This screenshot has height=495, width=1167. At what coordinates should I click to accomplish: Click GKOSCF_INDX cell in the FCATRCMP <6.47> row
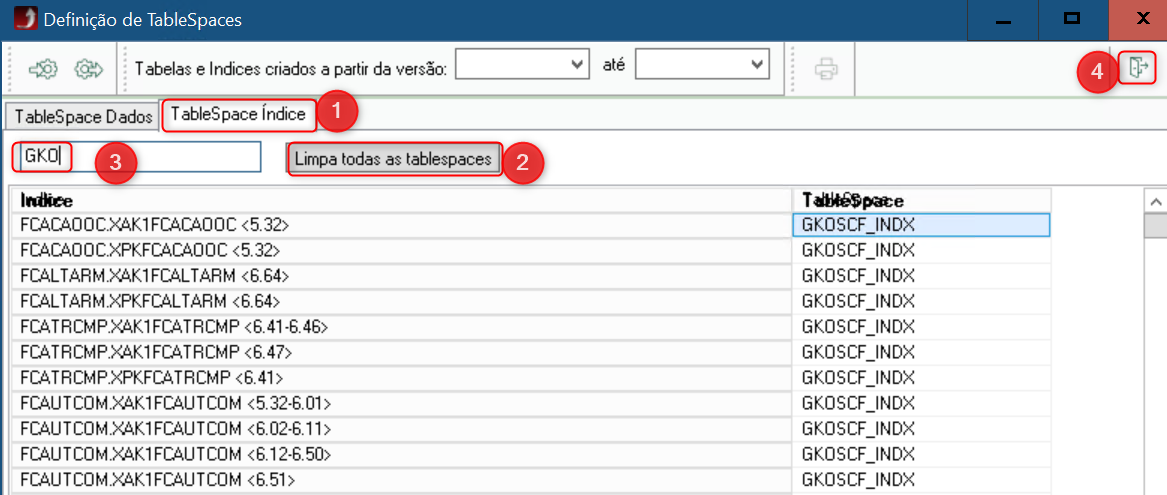point(921,351)
